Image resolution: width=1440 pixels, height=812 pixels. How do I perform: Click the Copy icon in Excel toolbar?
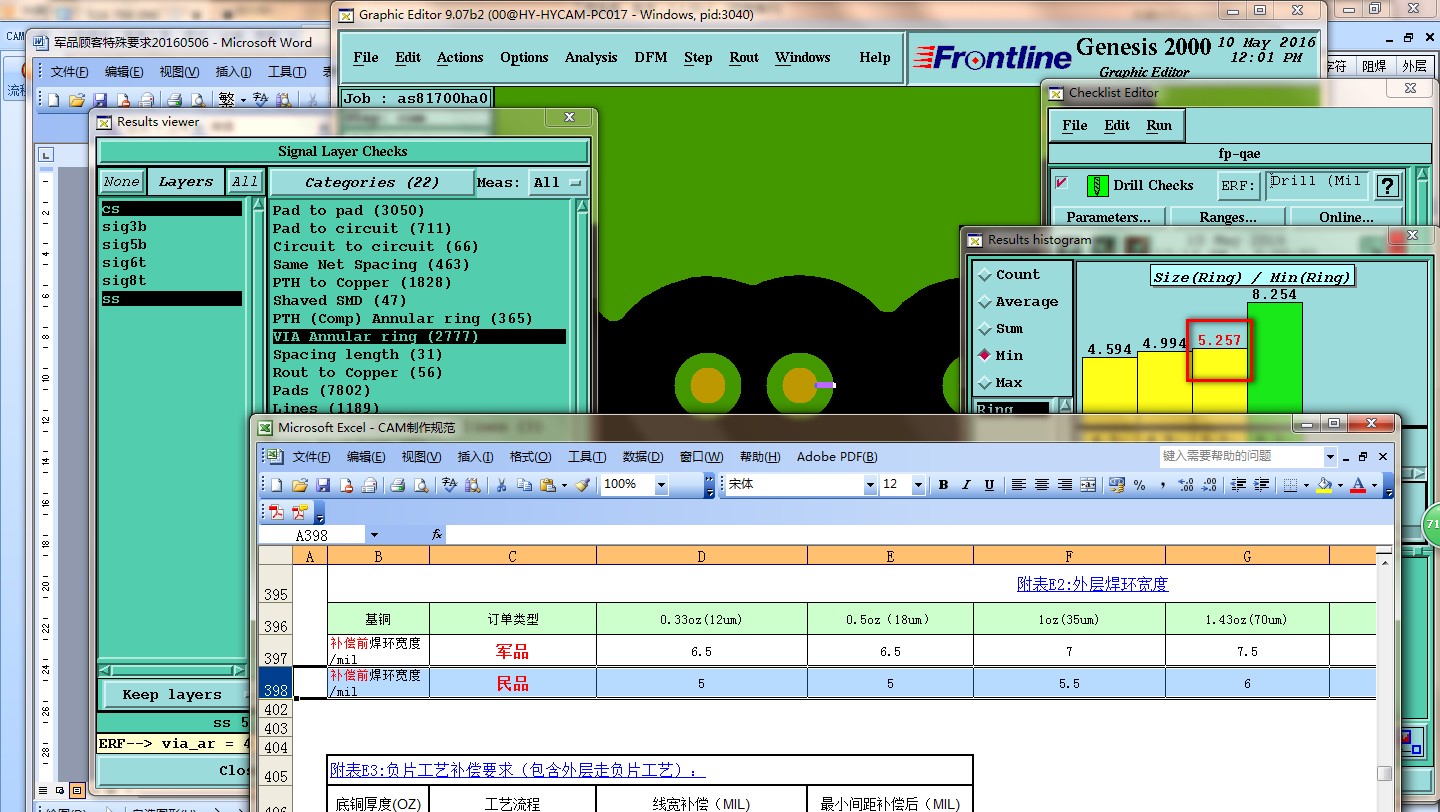point(524,485)
